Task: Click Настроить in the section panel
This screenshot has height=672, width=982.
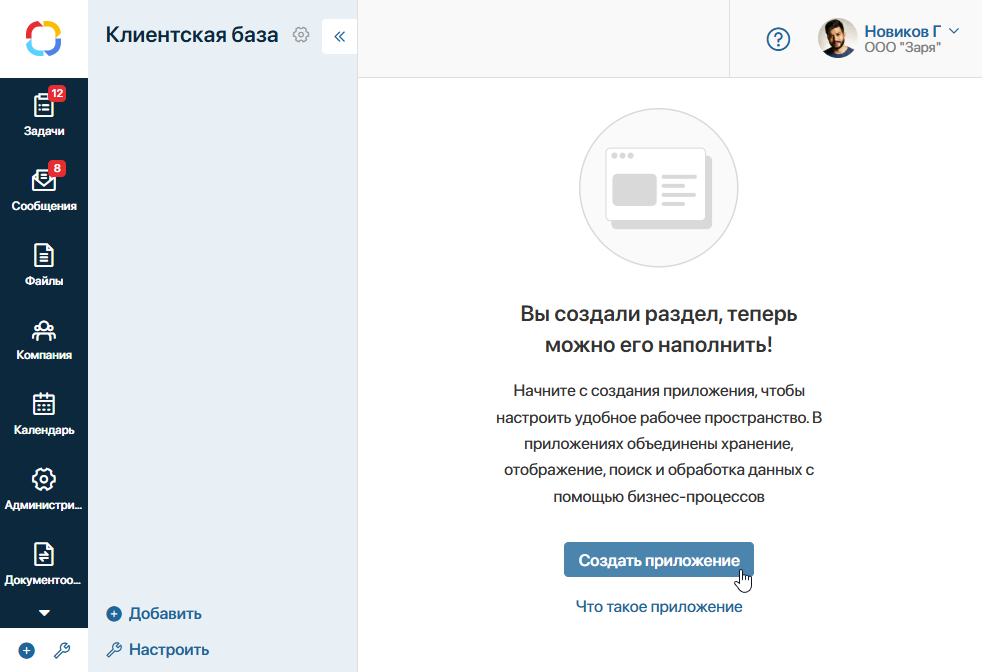Action: point(158,649)
